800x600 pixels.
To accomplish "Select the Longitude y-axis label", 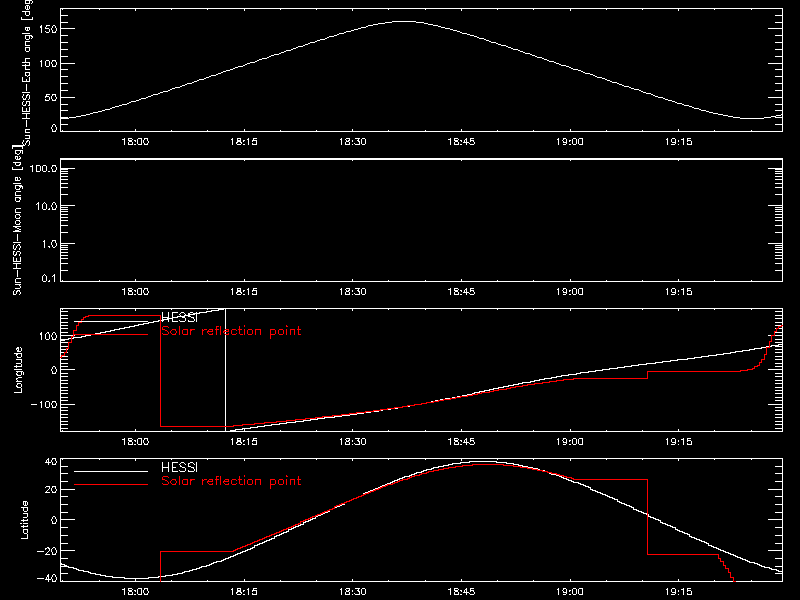I will click(x=18, y=370).
